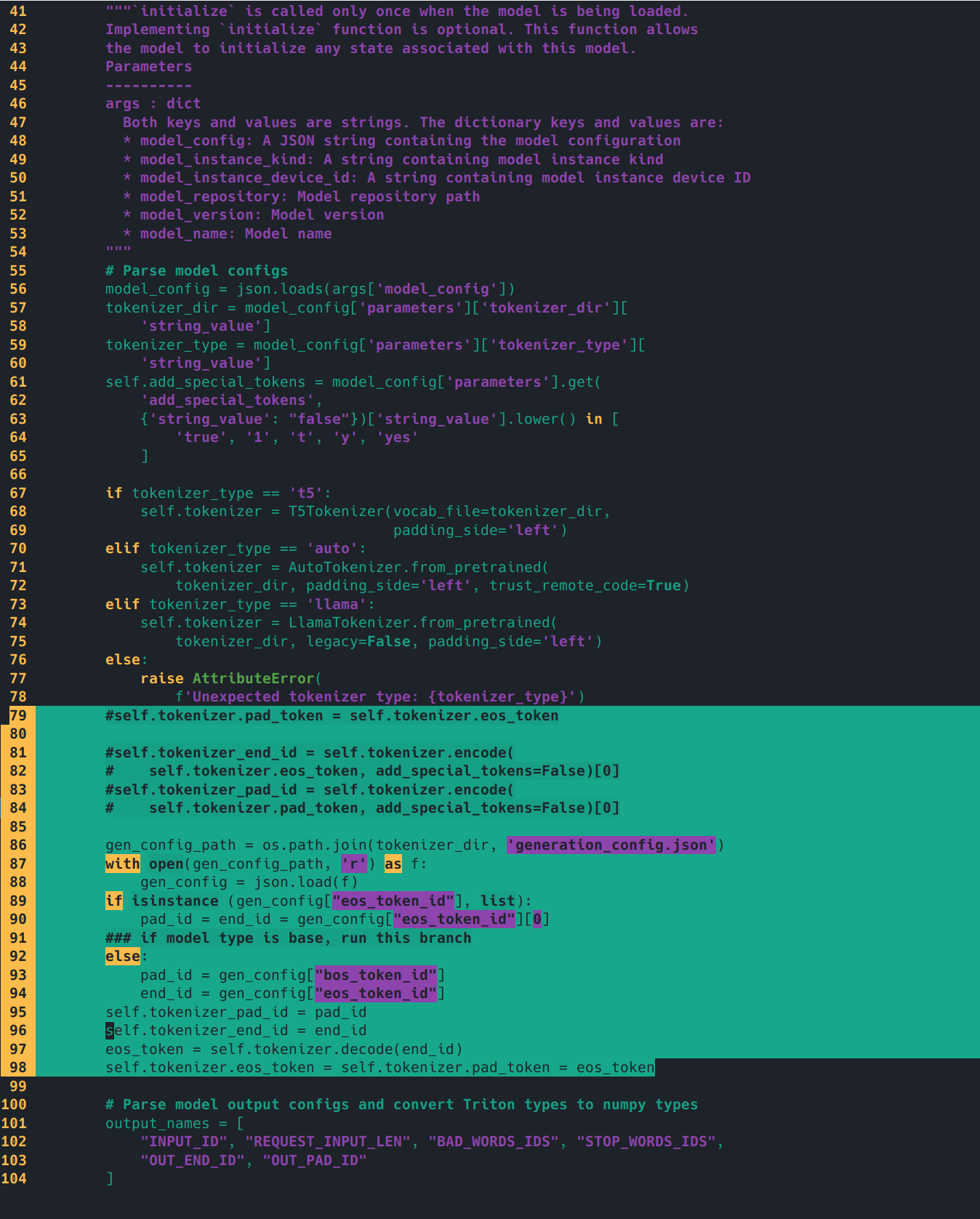Click "OUT_PAD_ID" string on line 103
This screenshot has width=980, height=1219.
pos(314,1160)
